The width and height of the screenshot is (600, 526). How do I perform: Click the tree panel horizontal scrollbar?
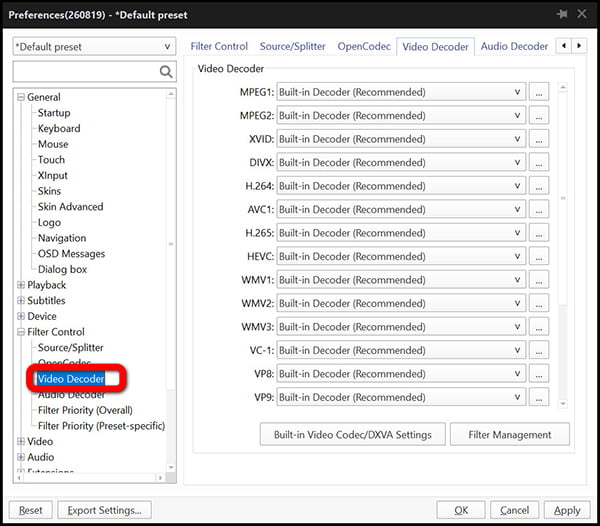90,477
